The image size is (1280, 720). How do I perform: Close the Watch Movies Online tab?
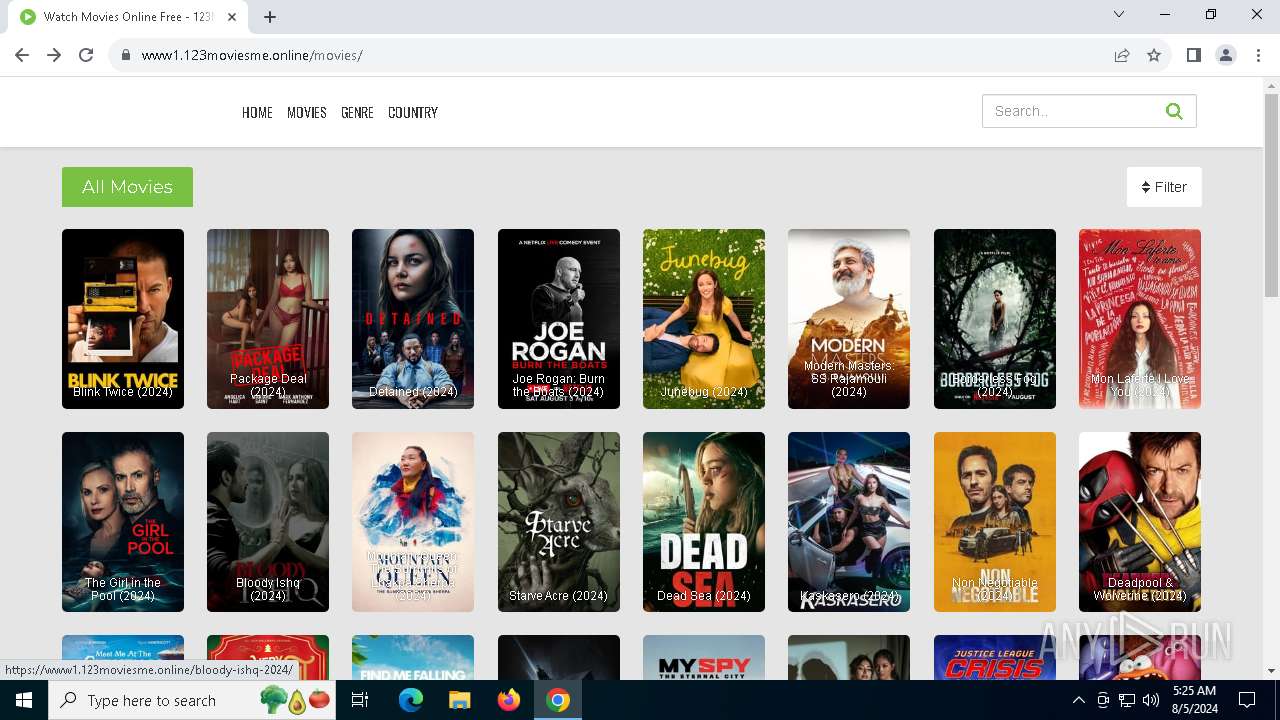pyautogui.click(x=232, y=16)
